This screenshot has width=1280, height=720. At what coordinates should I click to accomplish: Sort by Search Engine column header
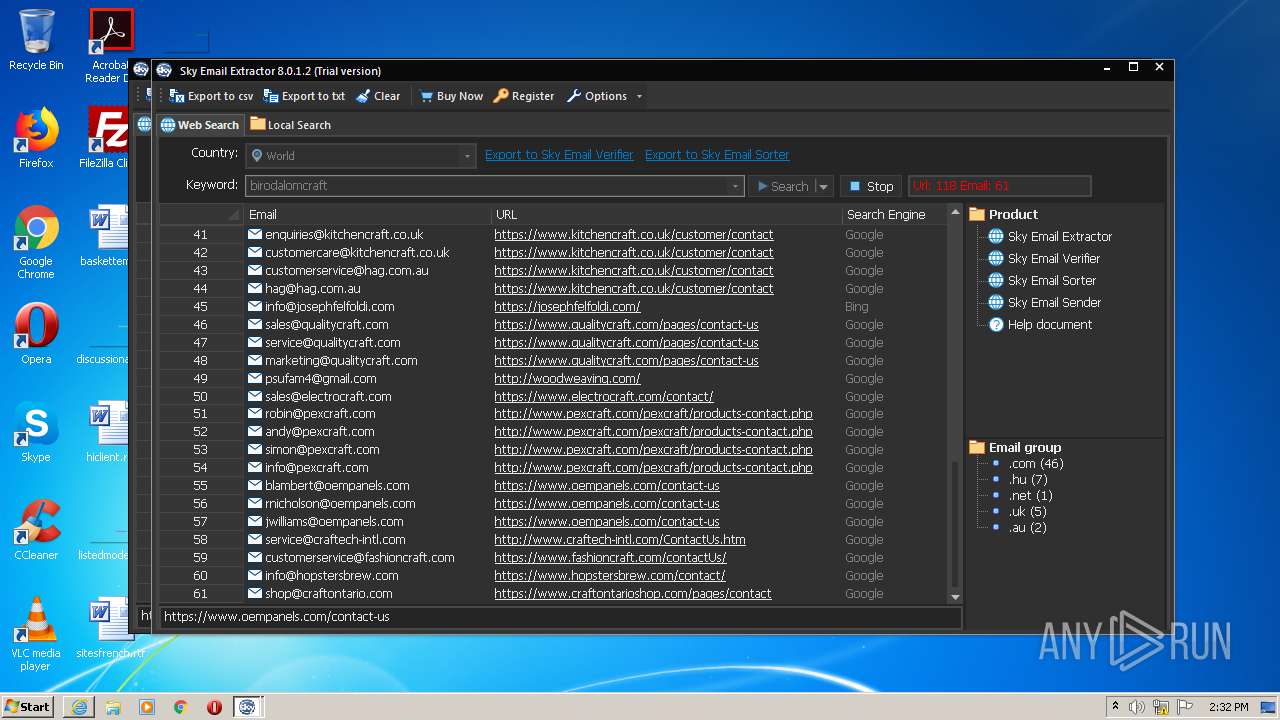click(x=892, y=214)
